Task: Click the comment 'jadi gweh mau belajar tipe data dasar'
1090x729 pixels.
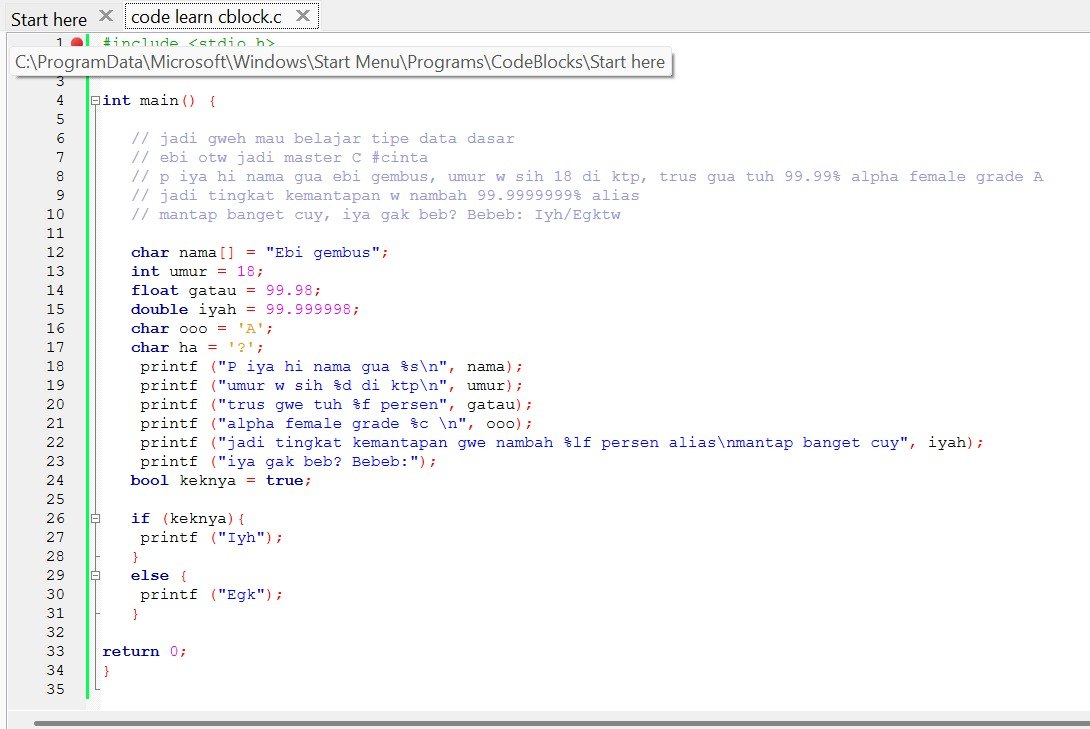Action: pos(323,138)
